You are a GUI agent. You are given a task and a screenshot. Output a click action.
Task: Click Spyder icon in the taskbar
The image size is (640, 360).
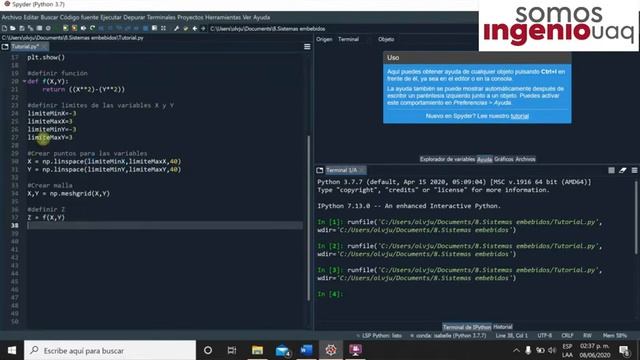tap(331, 350)
